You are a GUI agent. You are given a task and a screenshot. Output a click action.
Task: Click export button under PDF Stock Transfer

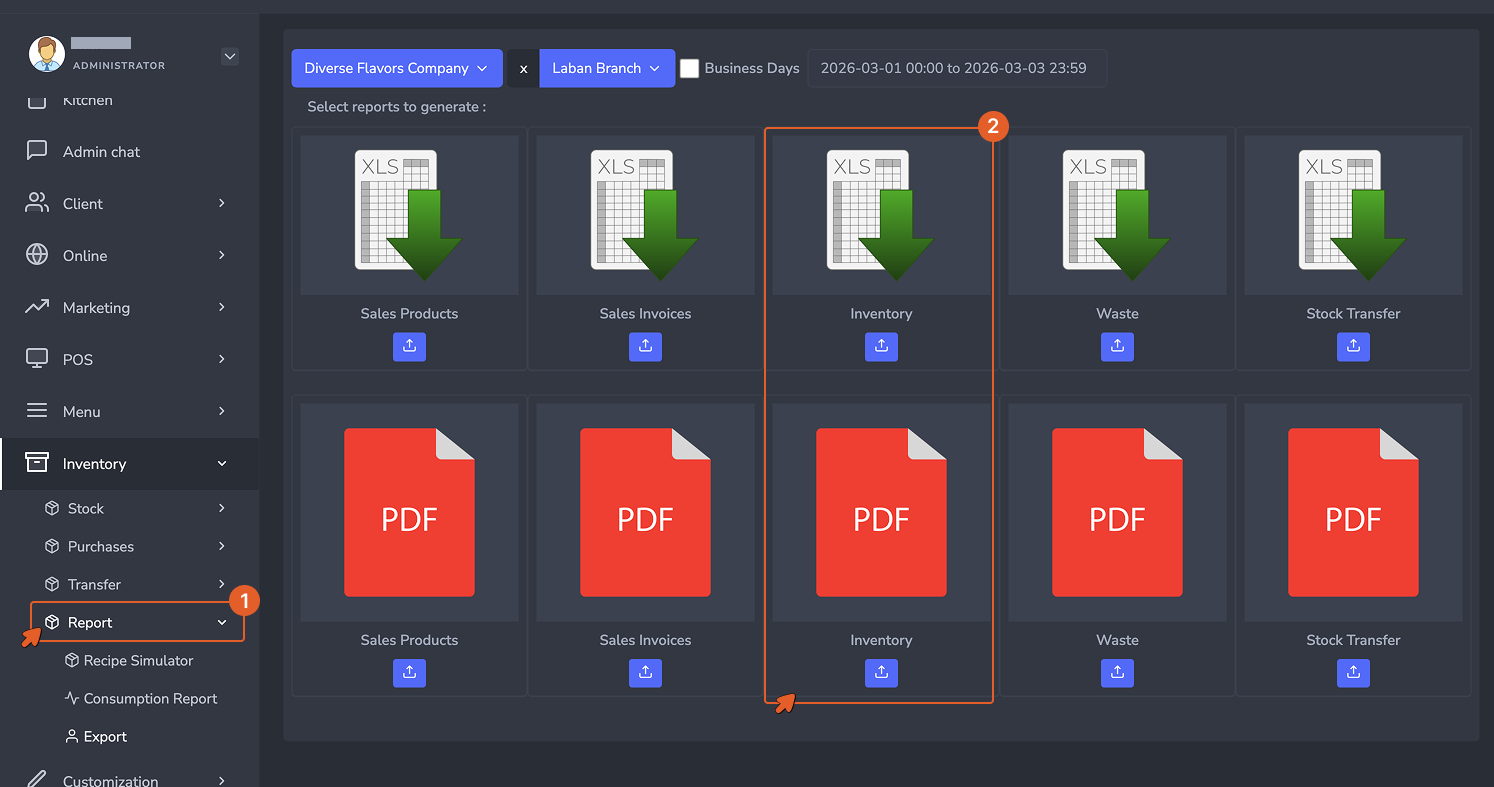point(1353,673)
